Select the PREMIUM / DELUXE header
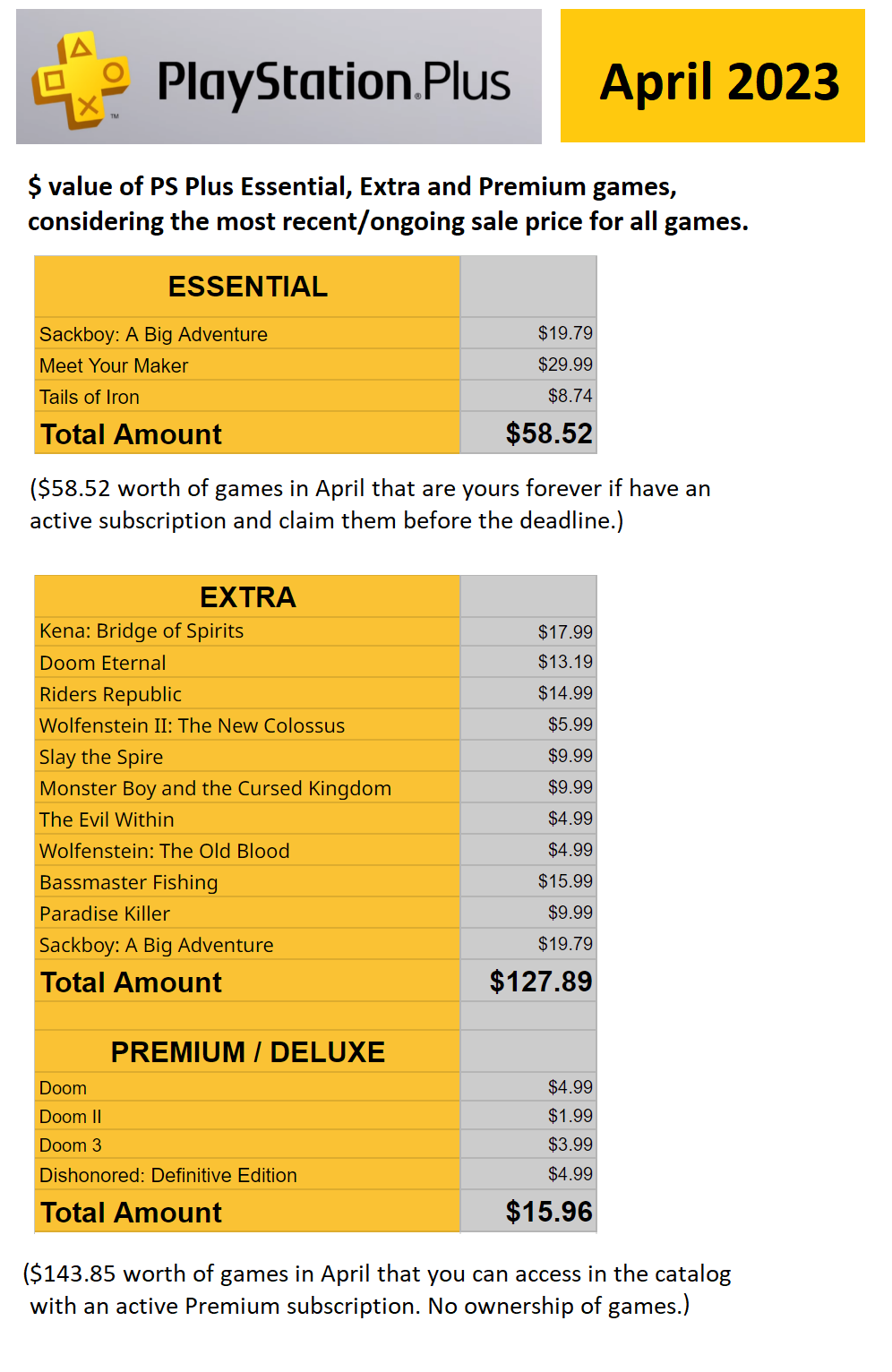 click(x=247, y=1051)
